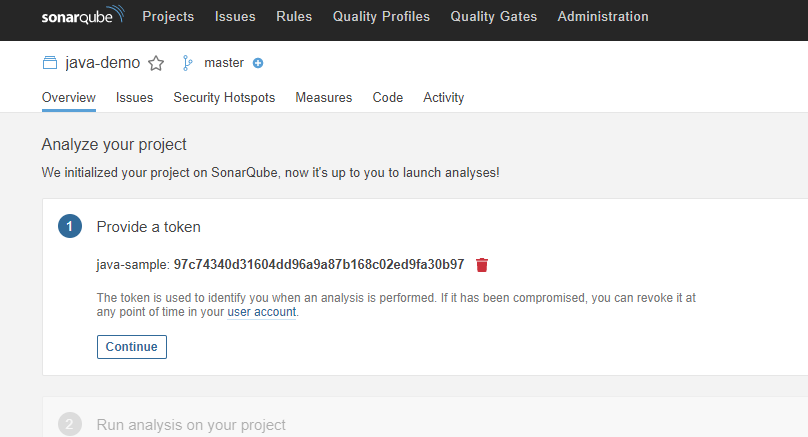
Task: Follow the user account link
Action: [262, 312]
